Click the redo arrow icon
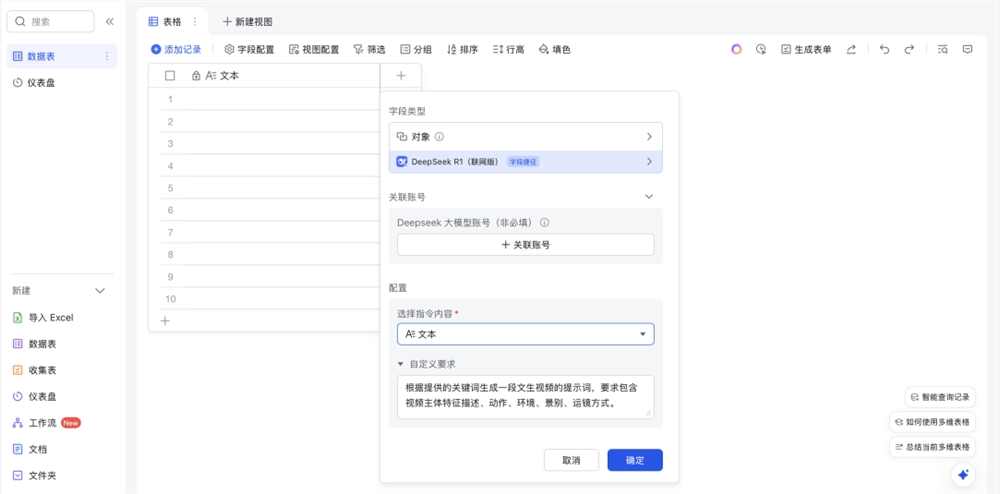Viewport: 1000px width, 494px height. (x=909, y=49)
